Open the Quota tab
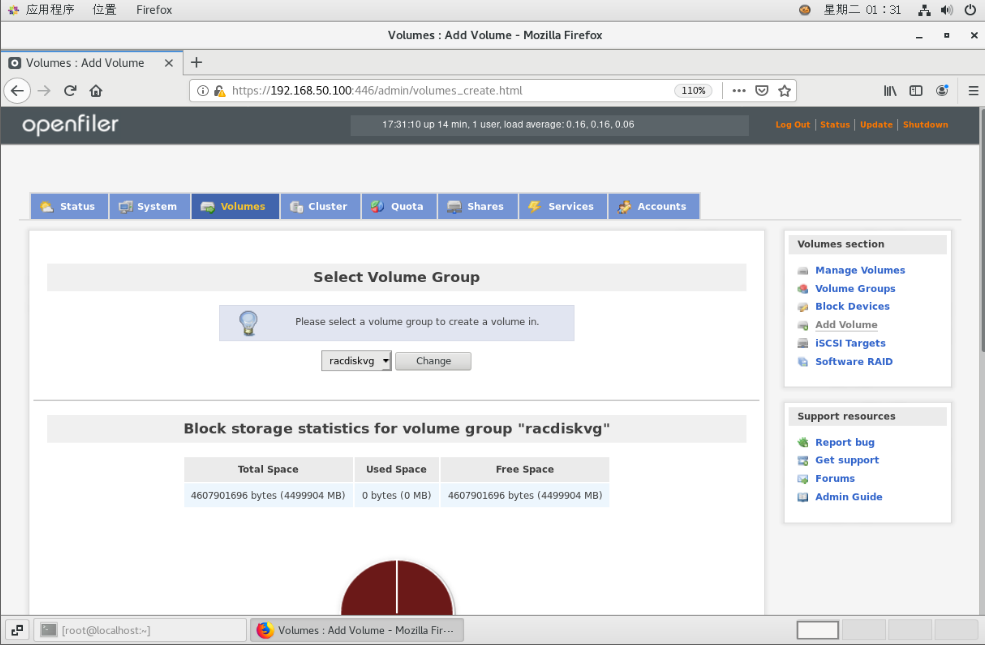Viewport: 985px width, 645px height. 399,206
